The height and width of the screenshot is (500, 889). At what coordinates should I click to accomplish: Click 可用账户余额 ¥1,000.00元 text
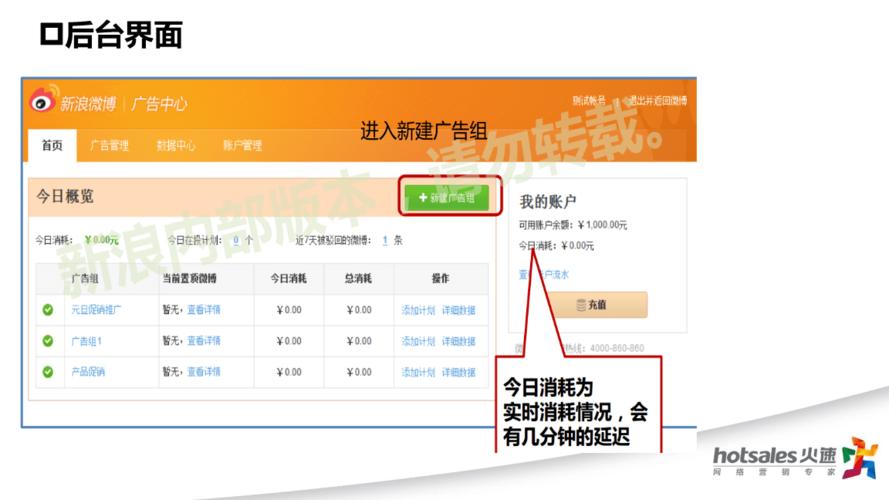tap(573, 225)
